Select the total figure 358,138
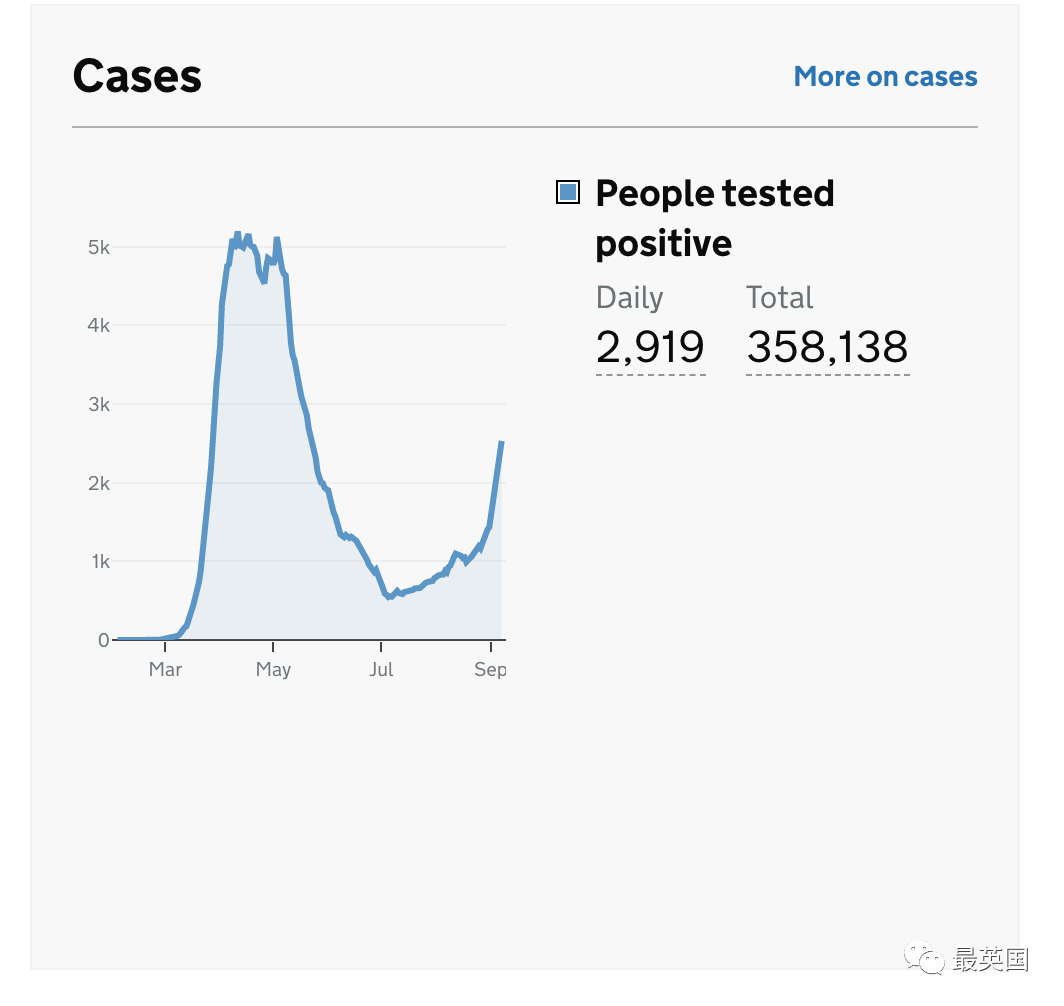 point(827,347)
